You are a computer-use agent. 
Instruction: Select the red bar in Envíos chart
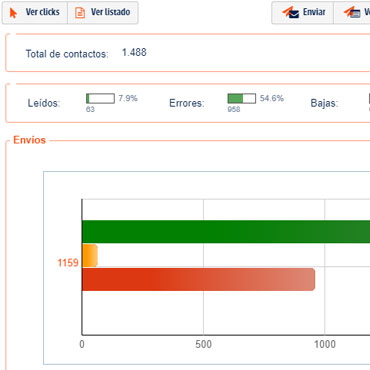(199, 279)
